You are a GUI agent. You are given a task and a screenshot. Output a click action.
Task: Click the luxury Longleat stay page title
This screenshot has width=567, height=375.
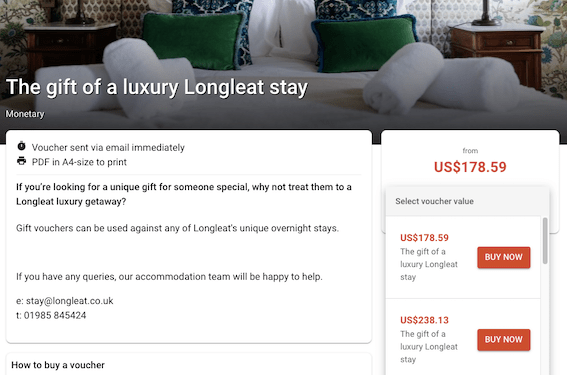(157, 87)
